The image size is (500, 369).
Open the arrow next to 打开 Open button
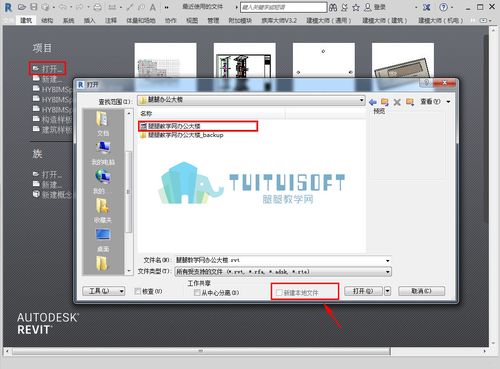click(x=387, y=291)
